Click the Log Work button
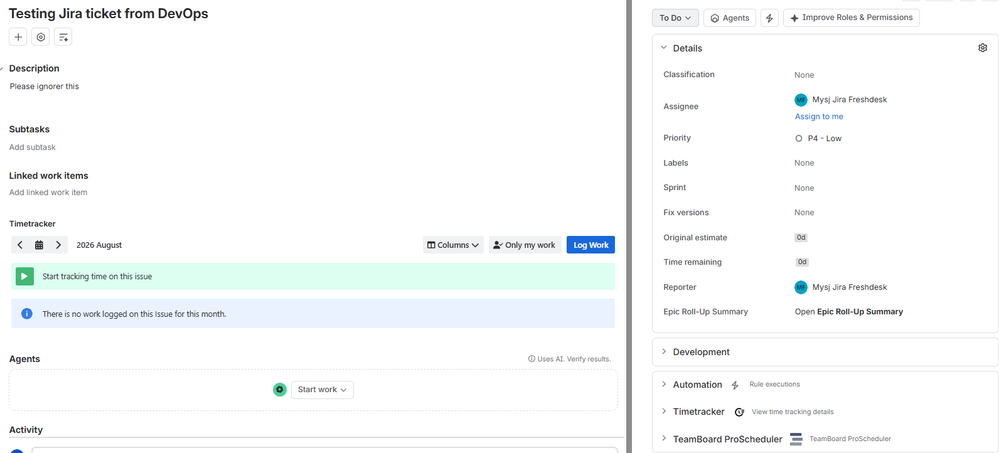Screen dimensions: 999x453 point(591,245)
